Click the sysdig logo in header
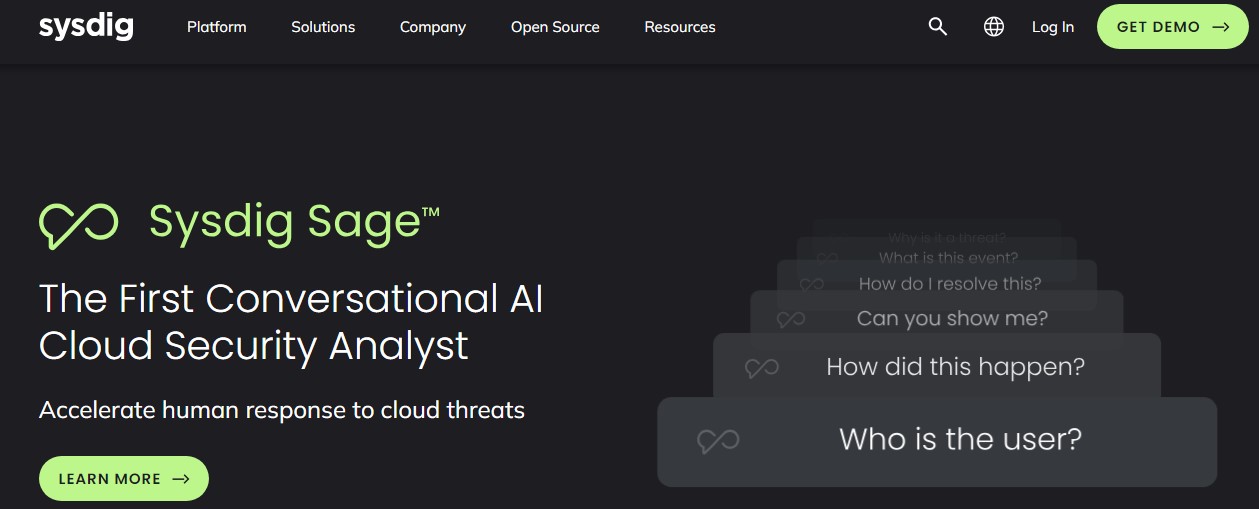The image size is (1259, 509). (86, 27)
